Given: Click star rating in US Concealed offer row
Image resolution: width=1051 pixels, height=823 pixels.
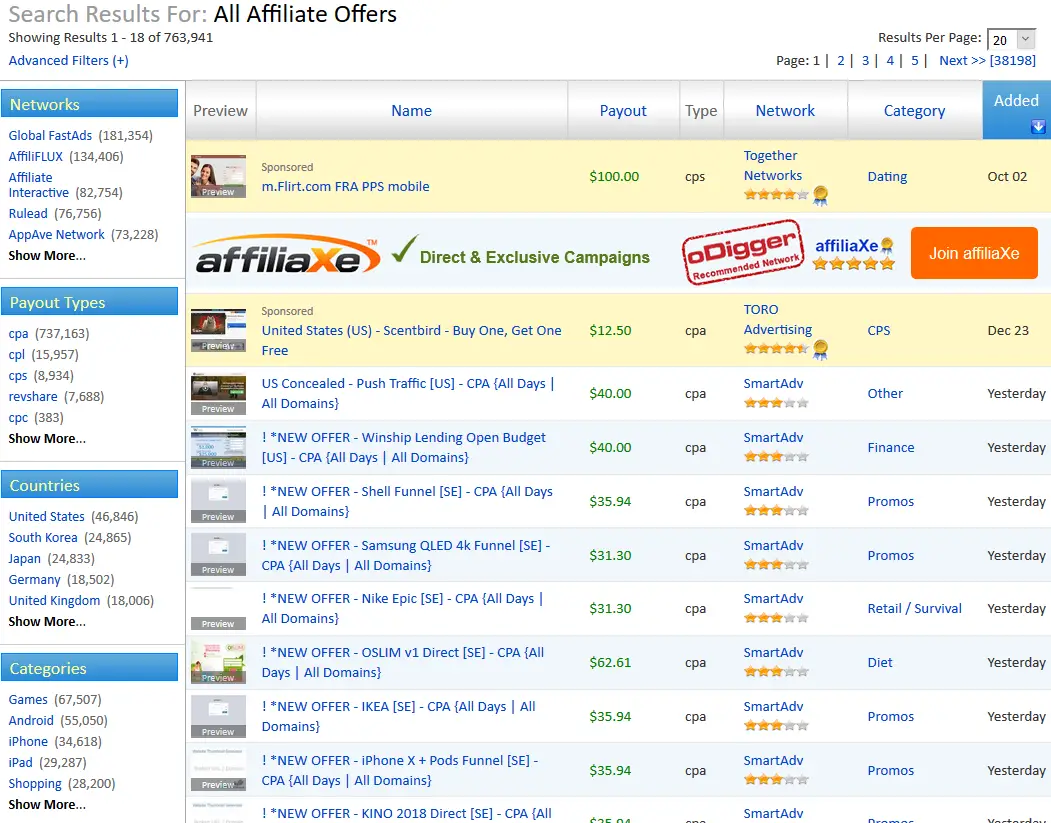Looking at the screenshot, I should (x=776, y=403).
